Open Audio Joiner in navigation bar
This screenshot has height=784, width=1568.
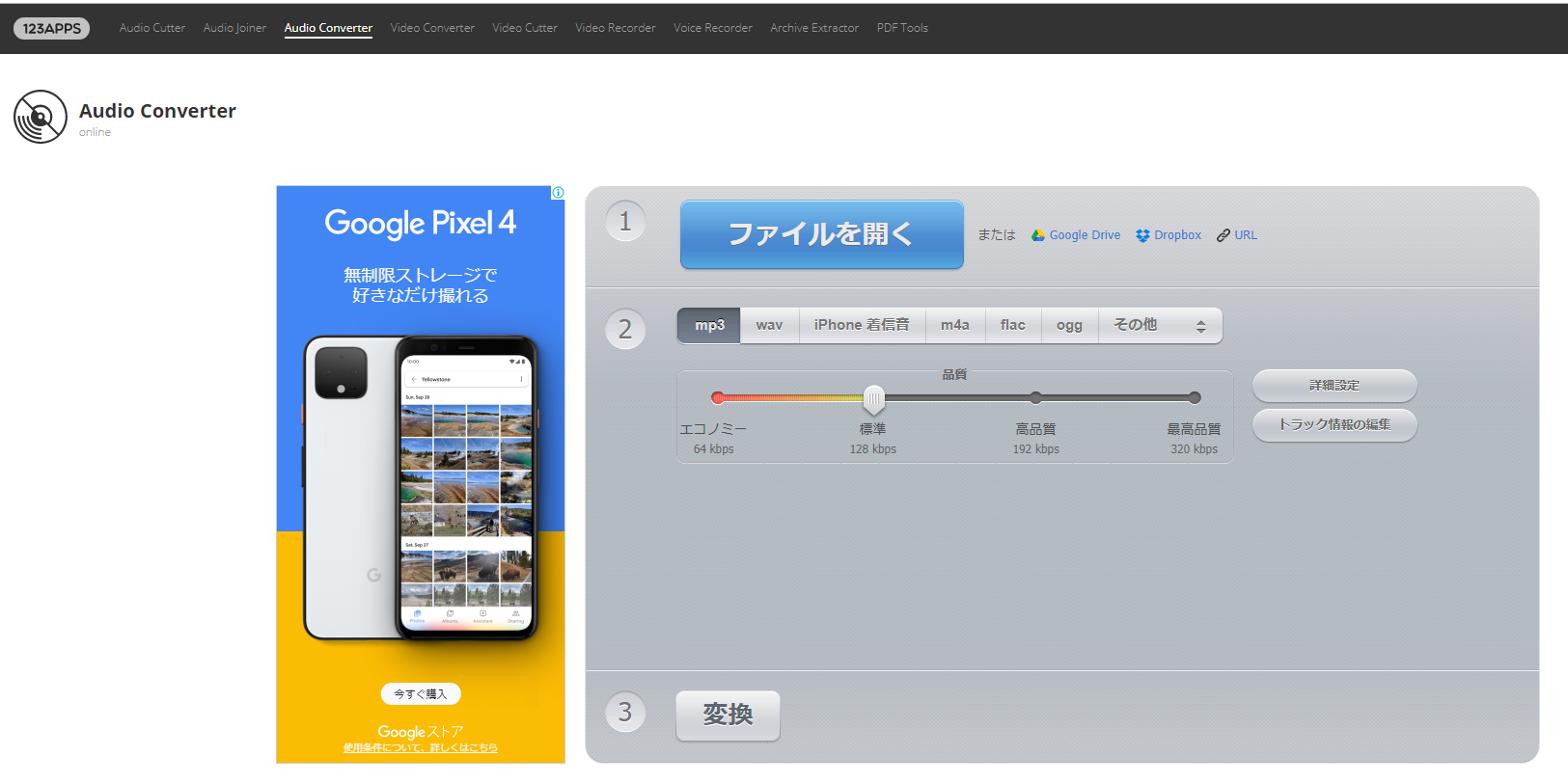[x=234, y=28]
